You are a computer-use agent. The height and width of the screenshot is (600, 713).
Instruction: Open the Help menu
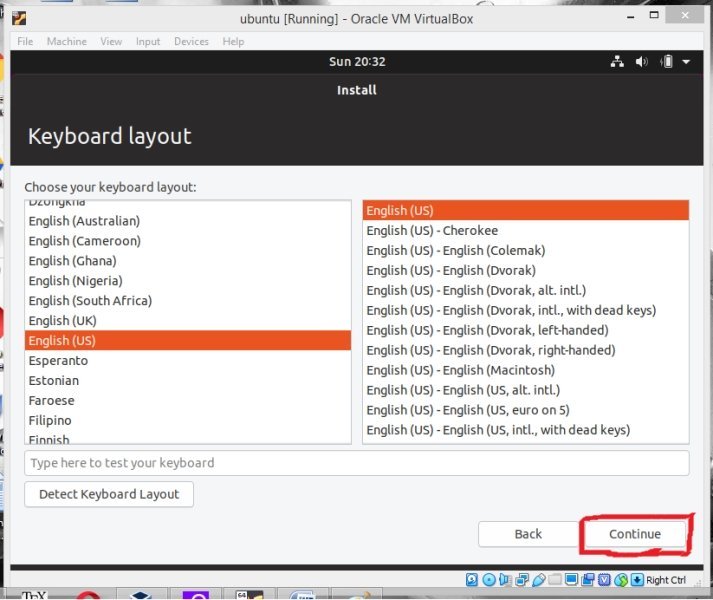coord(233,41)
